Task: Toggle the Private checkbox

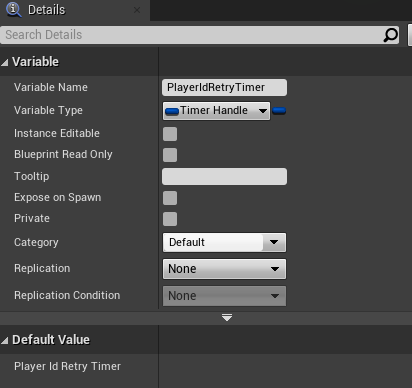Action: pos(170,219)
